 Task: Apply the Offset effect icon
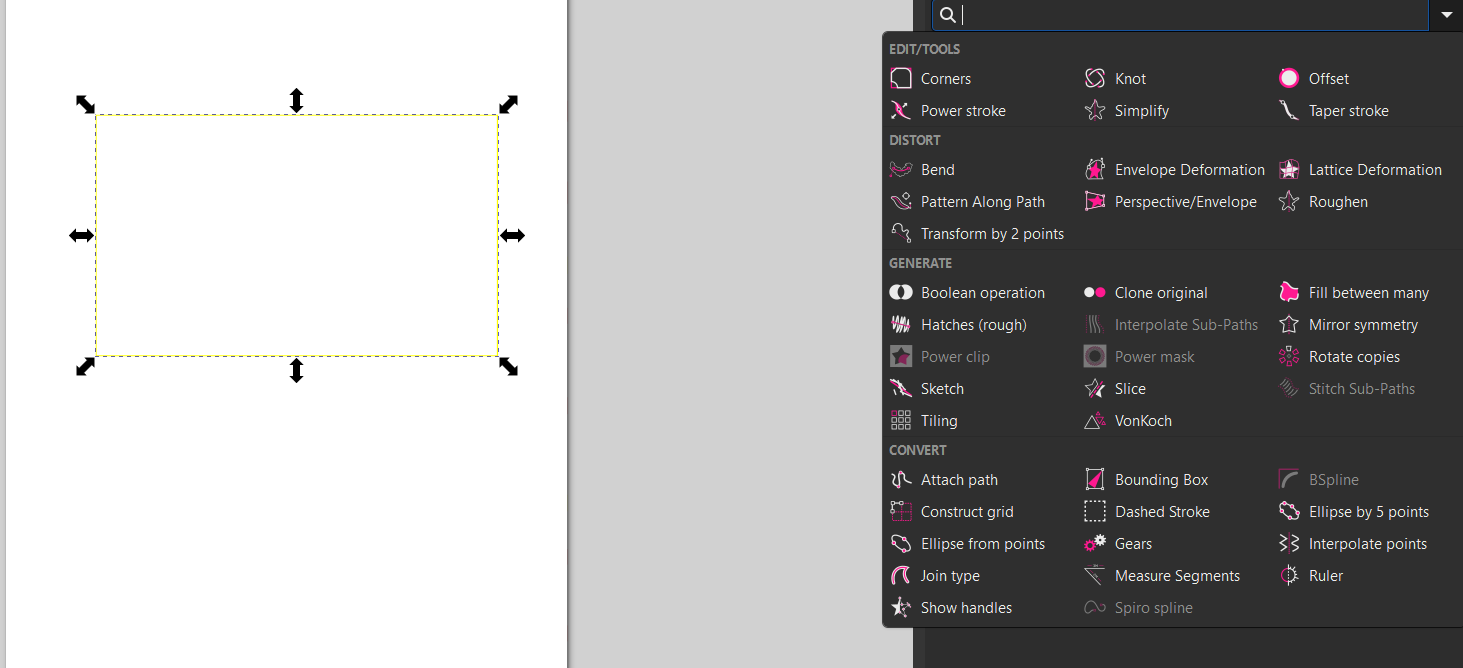coord(1289,79)
